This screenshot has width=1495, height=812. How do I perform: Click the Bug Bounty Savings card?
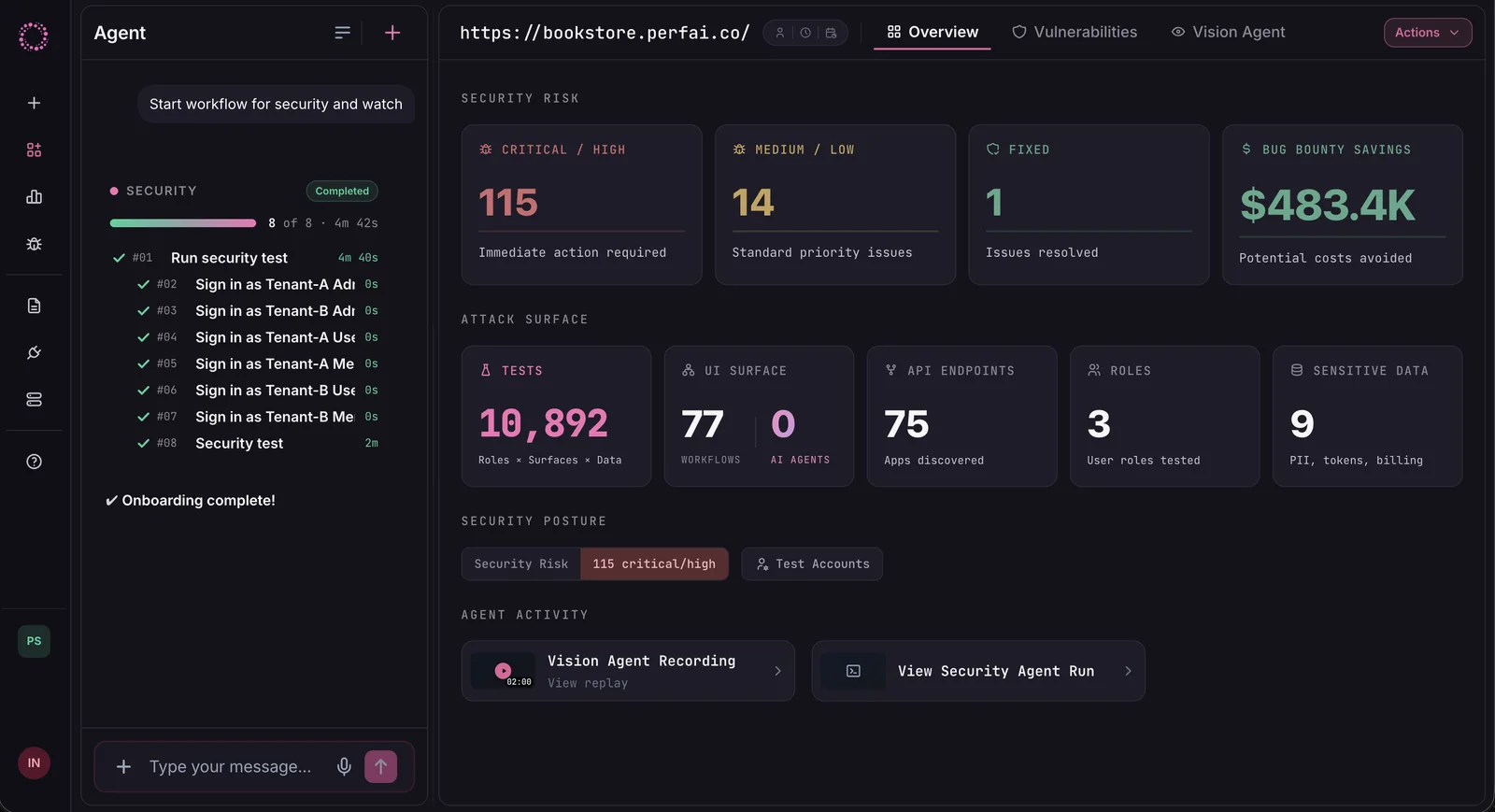[1343, 205]
